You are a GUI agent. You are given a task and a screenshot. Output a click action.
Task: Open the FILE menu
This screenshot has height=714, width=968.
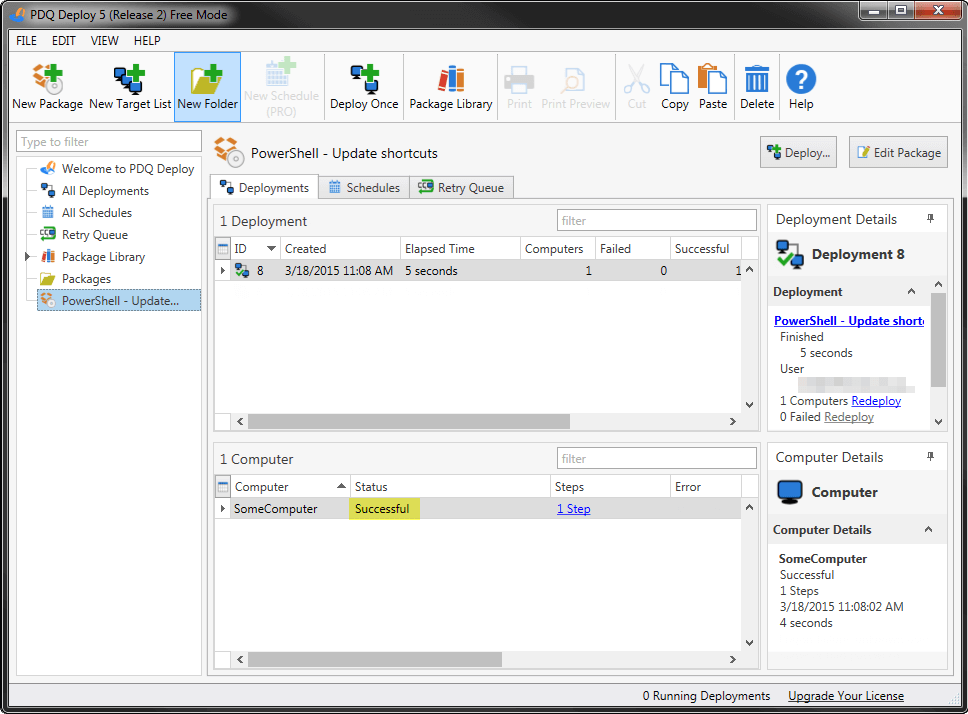coord(27,41)
